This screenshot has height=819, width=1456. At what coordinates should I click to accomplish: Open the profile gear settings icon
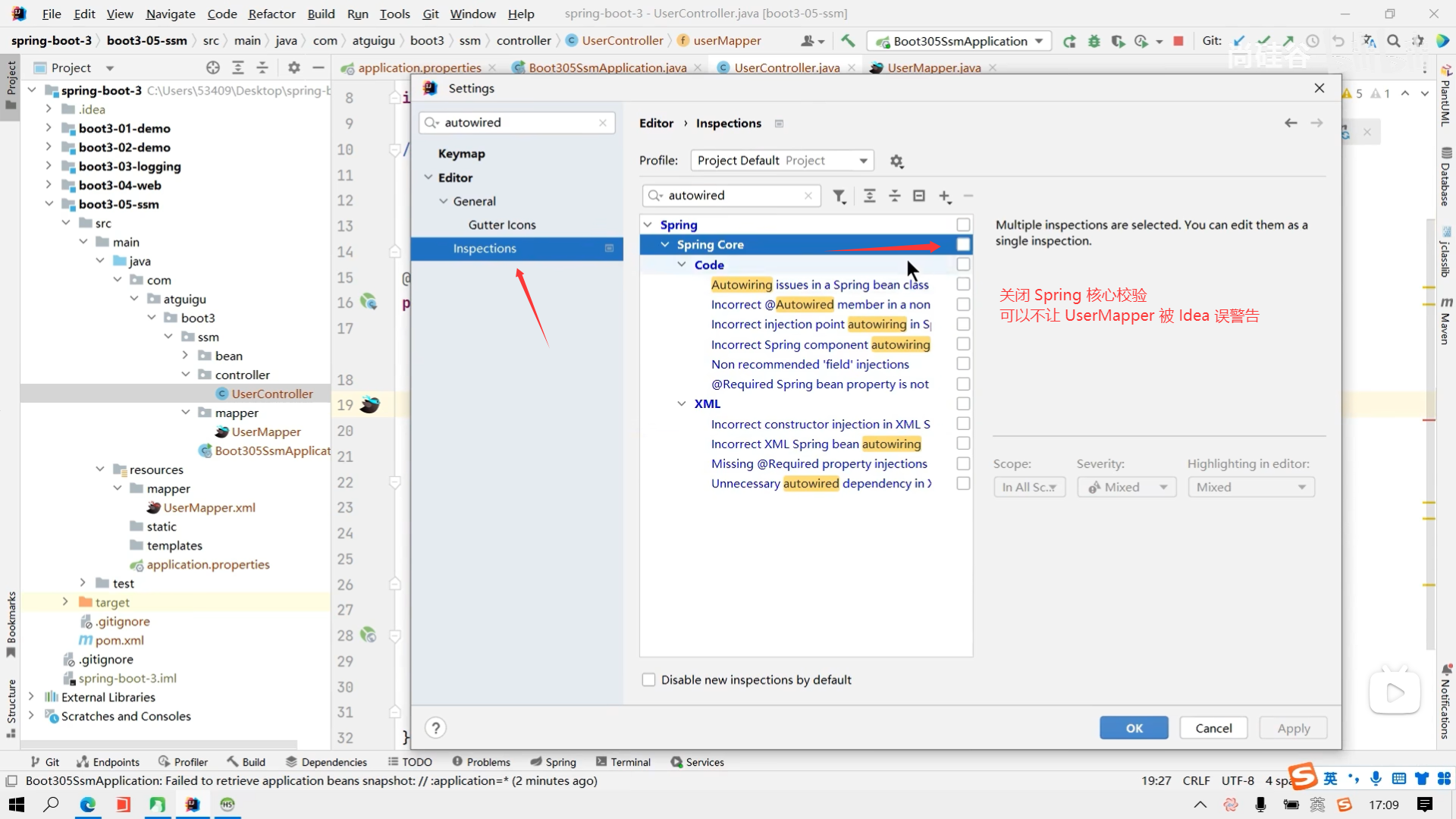pyautogui.click(x=896, y=161)
